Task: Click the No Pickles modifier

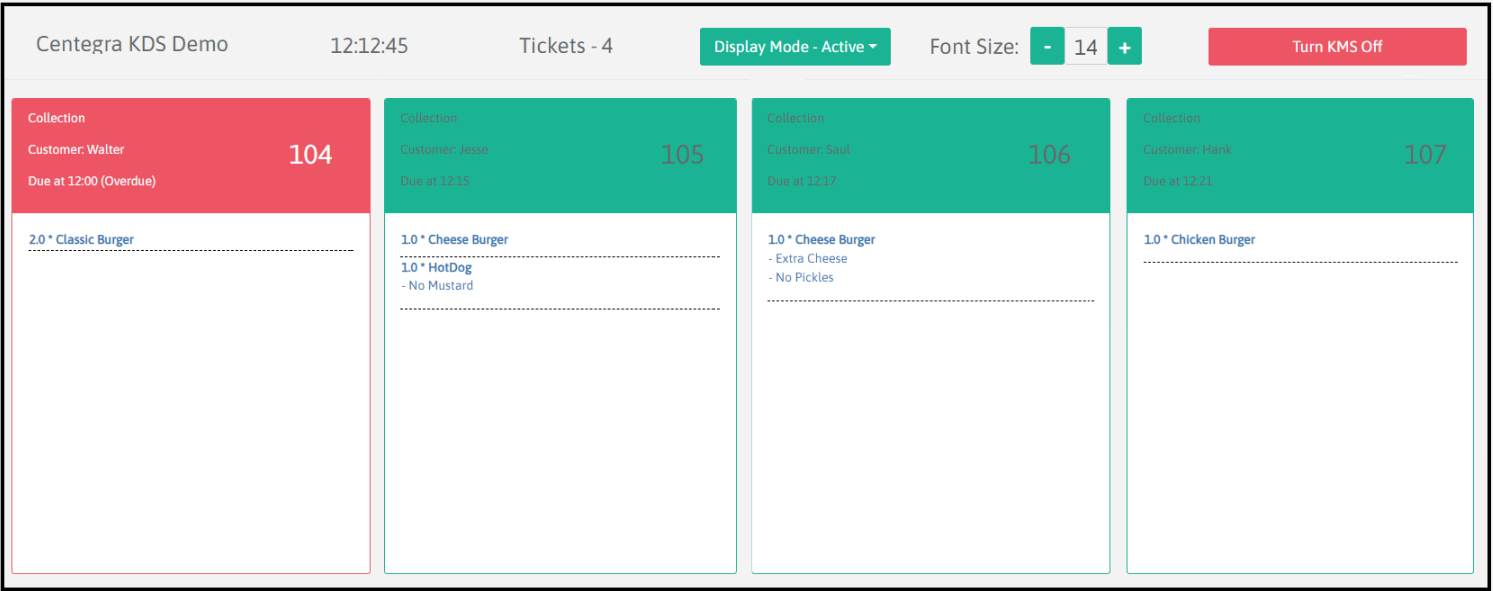Action: click(804, 278)
